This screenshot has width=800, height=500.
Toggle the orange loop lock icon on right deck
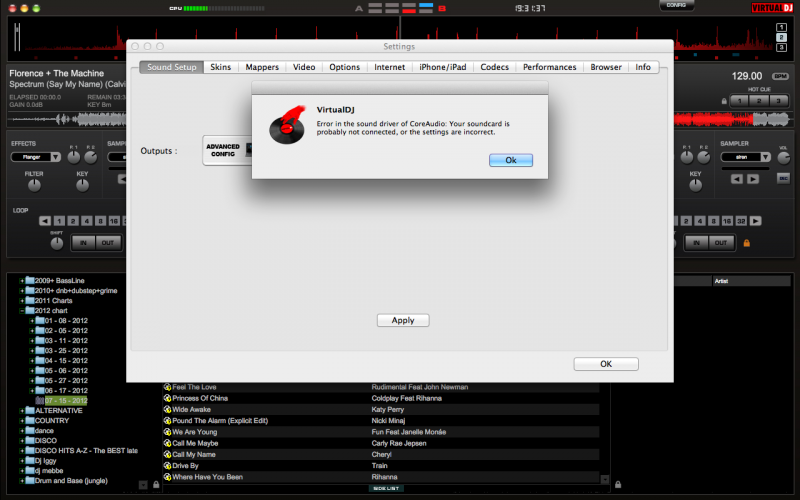point(746,243)
